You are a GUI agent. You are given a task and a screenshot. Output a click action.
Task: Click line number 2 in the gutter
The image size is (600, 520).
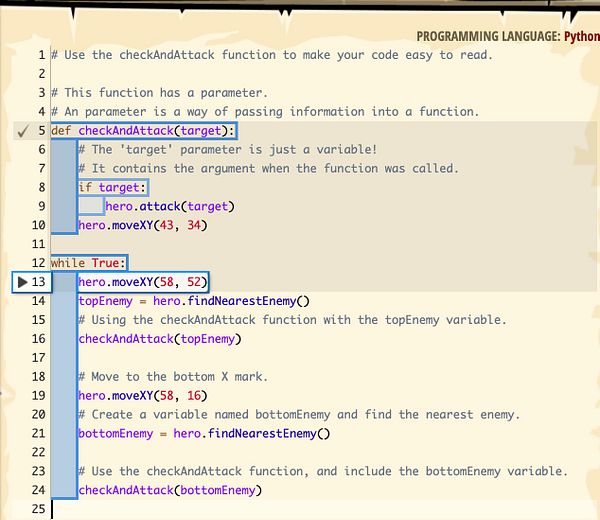[42, 74]
